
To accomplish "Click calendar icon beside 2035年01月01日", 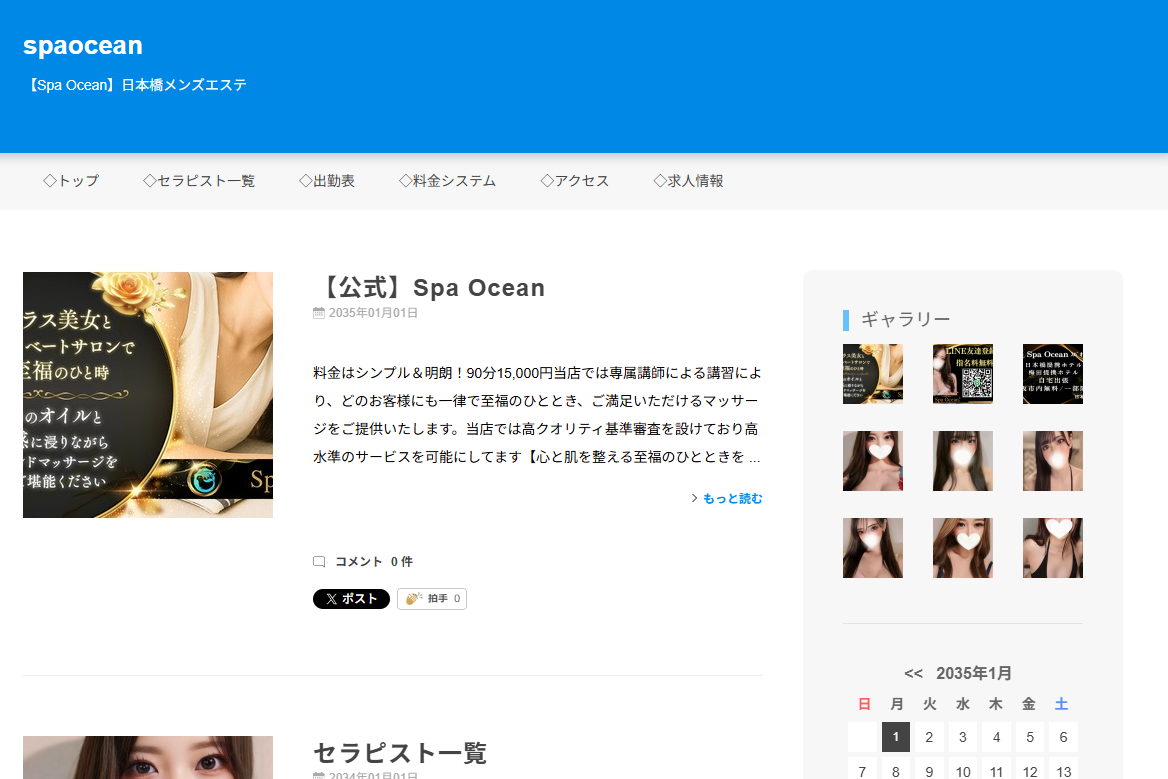I will tap(319, 313).
